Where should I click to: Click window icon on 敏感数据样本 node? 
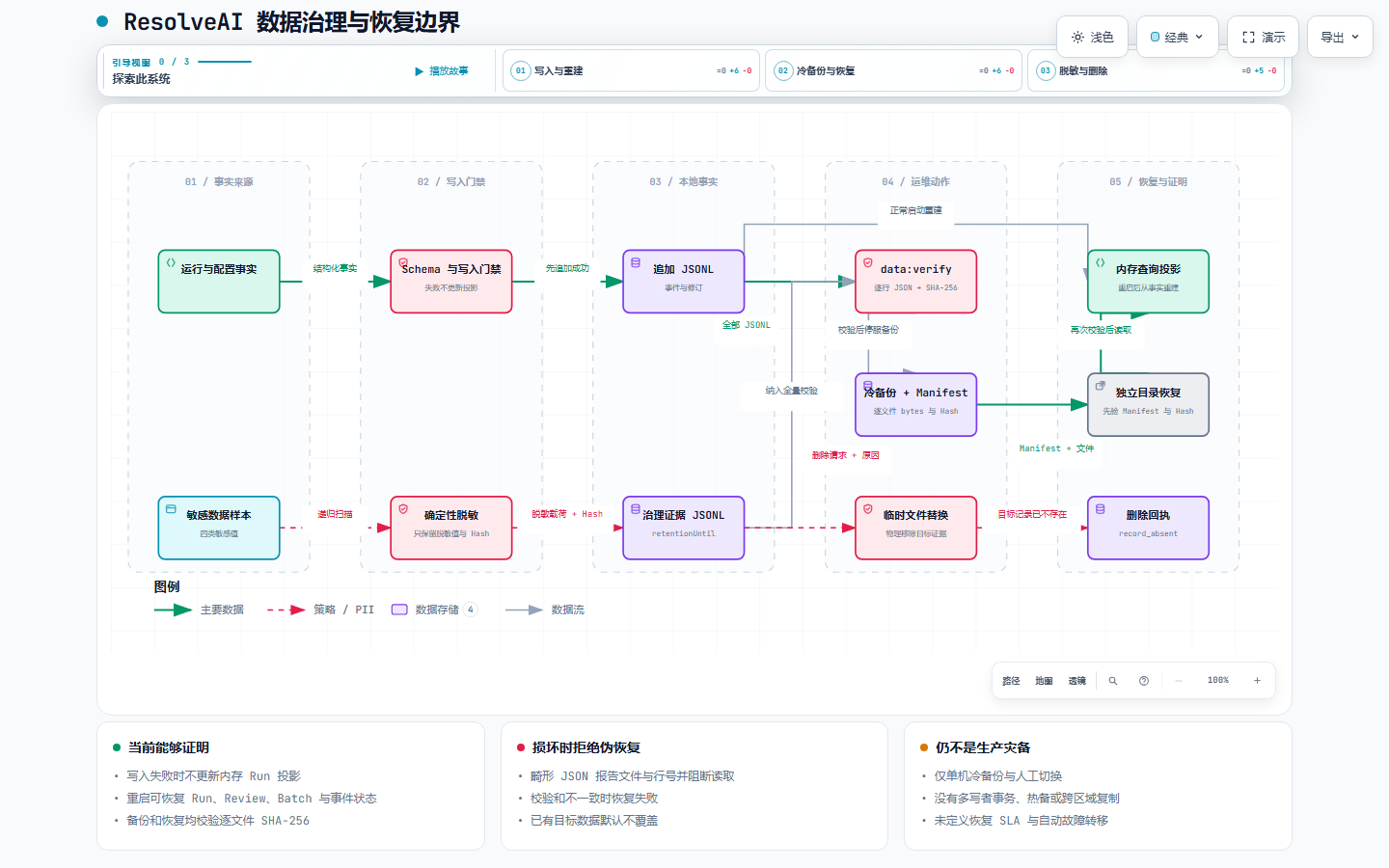click(171, 508)
